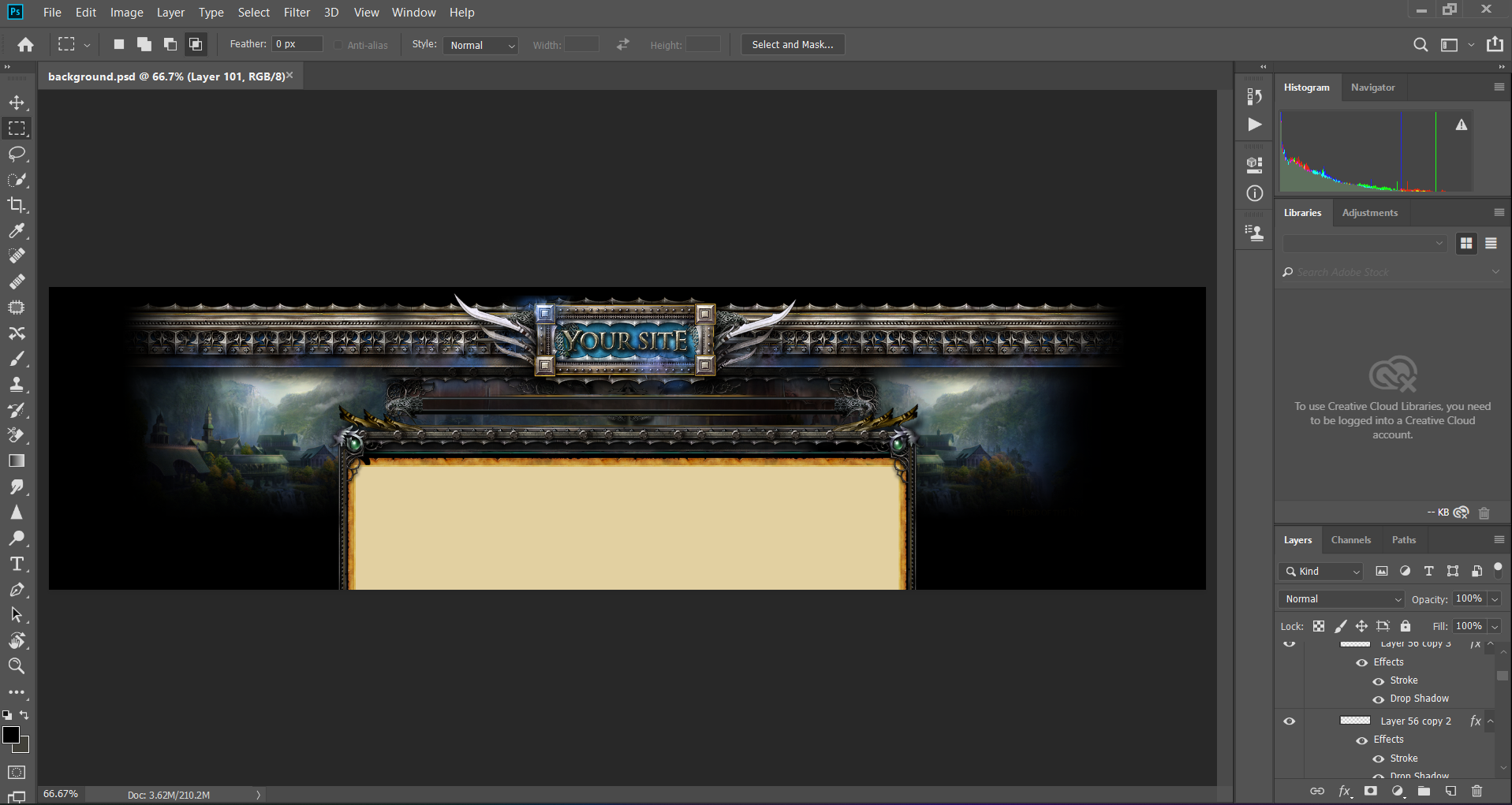Open the search magnifier in options bar
1512x805 pixels.
pos(1421,45)
